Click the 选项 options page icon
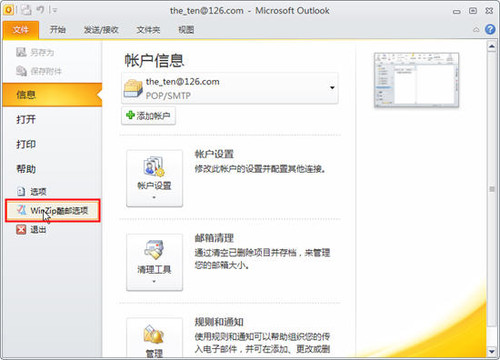The image size is (500, 360). click(21, 191)
